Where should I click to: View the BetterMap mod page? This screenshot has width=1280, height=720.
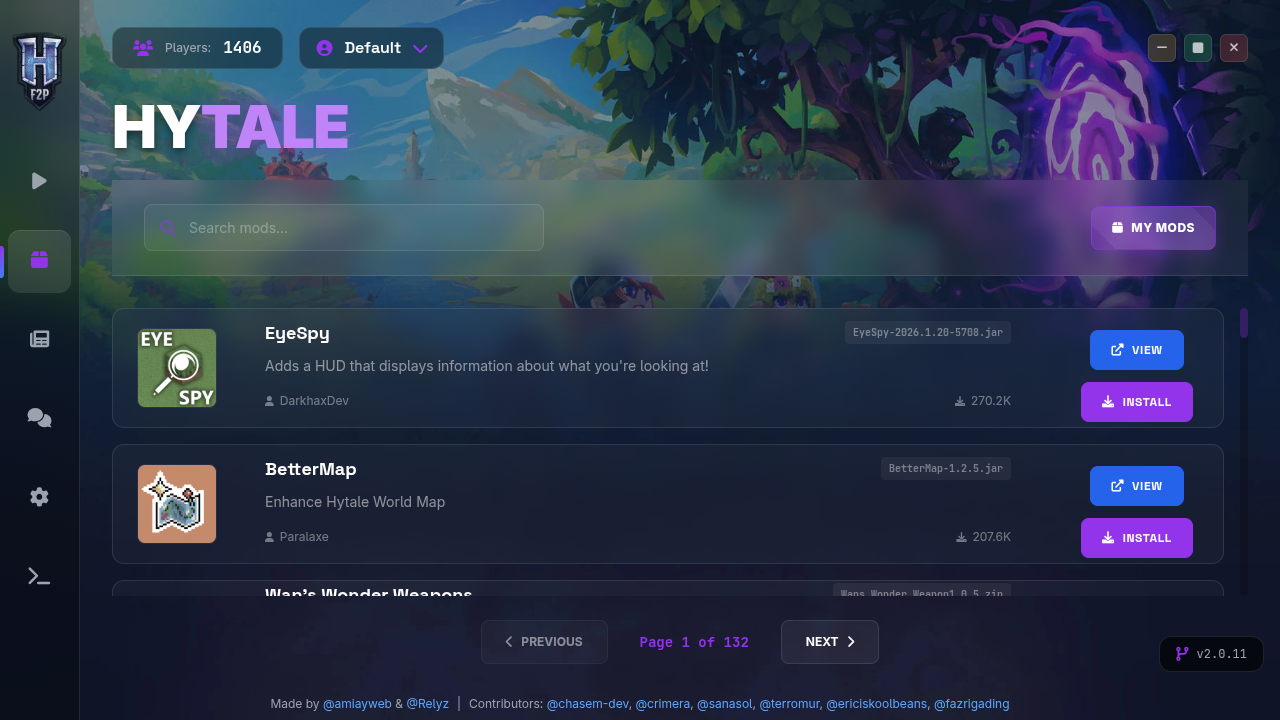[x=1137, y=486]
